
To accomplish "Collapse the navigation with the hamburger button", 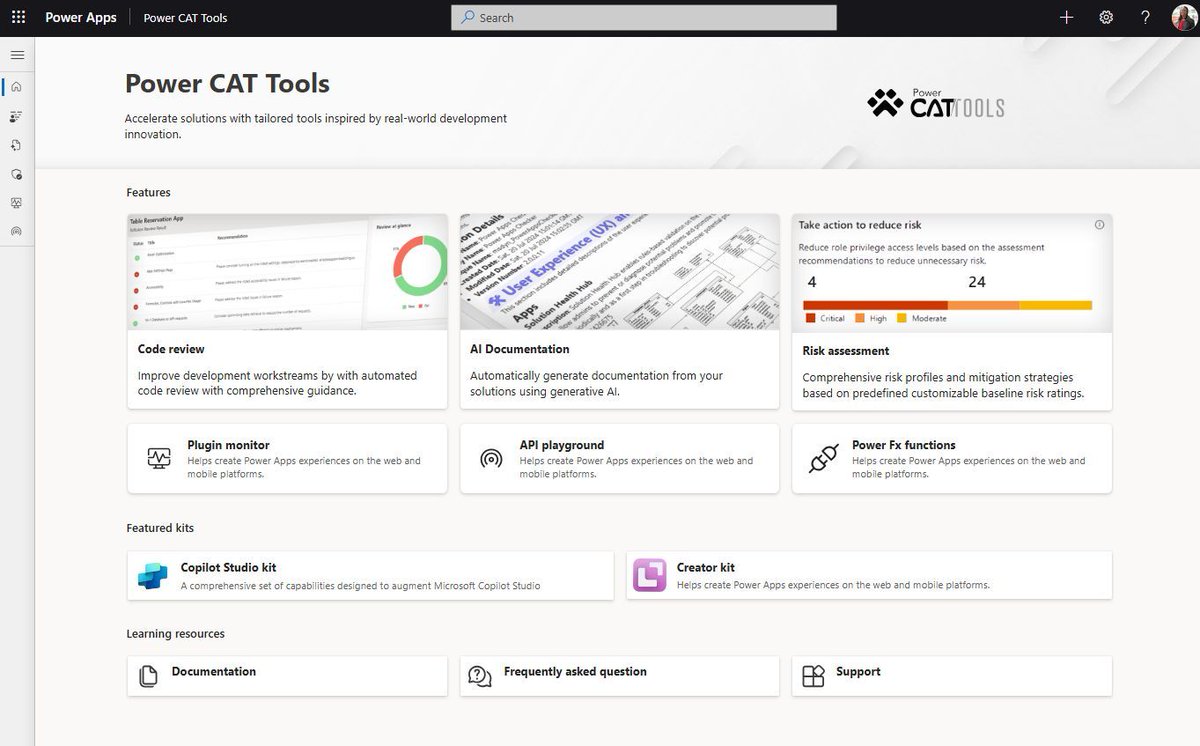I will 16,55.
